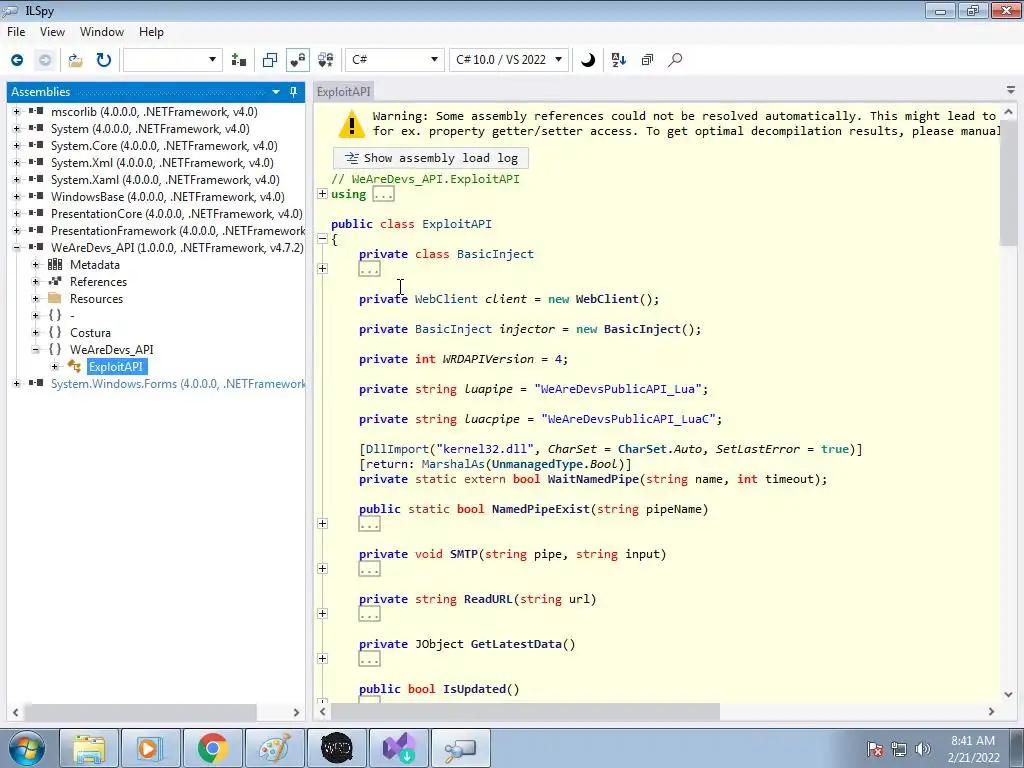
Task: Expand the mscorlib assembly node
Action: [16, 112]
